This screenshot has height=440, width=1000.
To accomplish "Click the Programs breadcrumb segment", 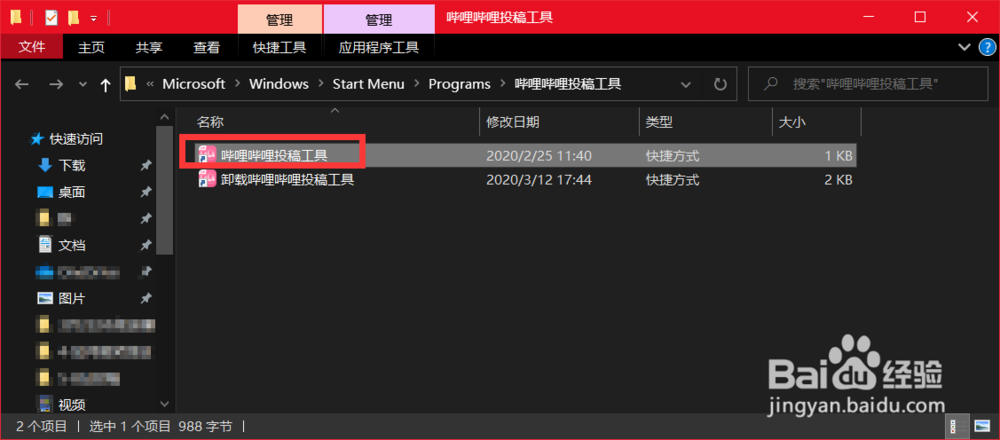I will pos(459,84).
